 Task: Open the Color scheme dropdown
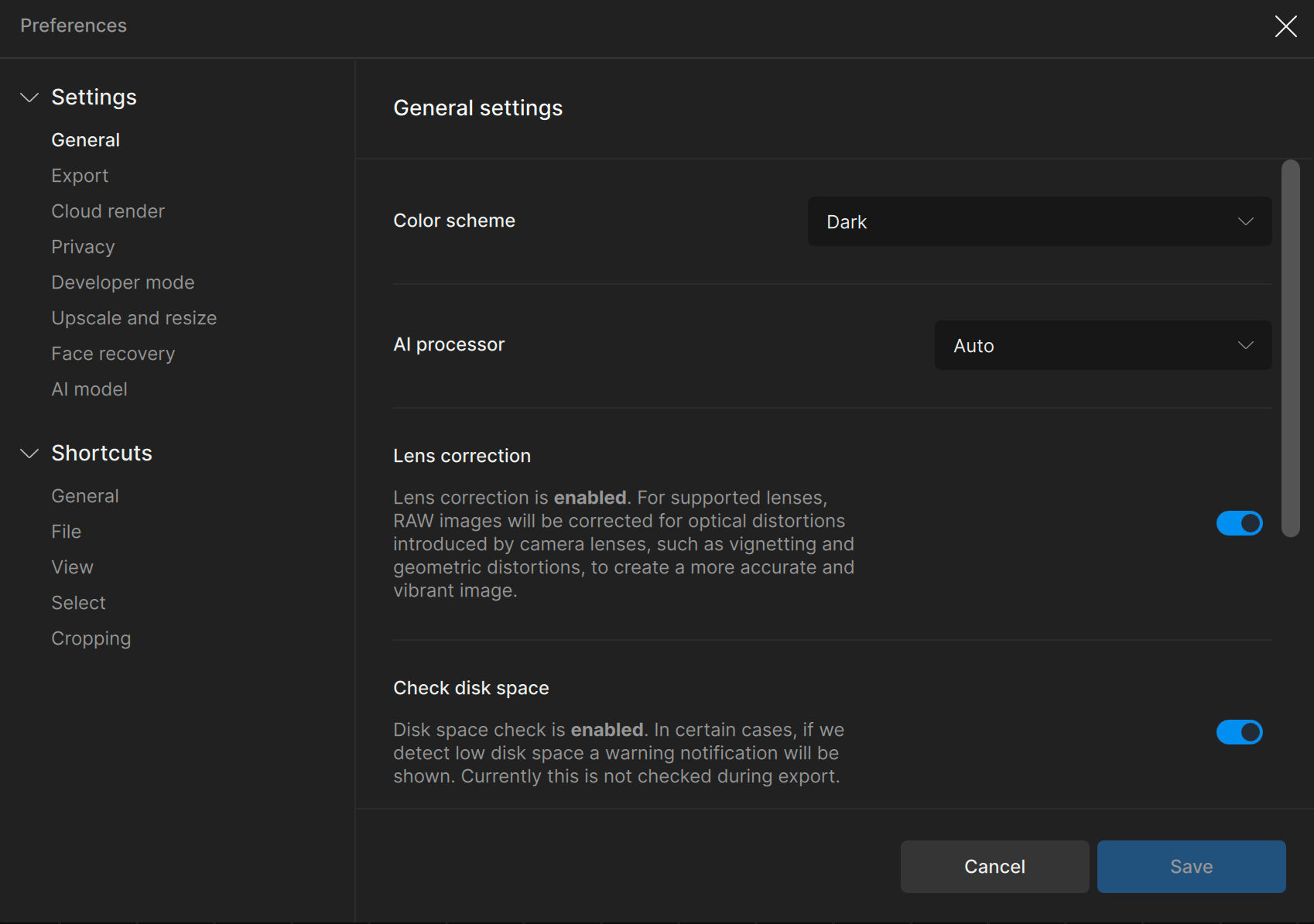coord(1039,221)
